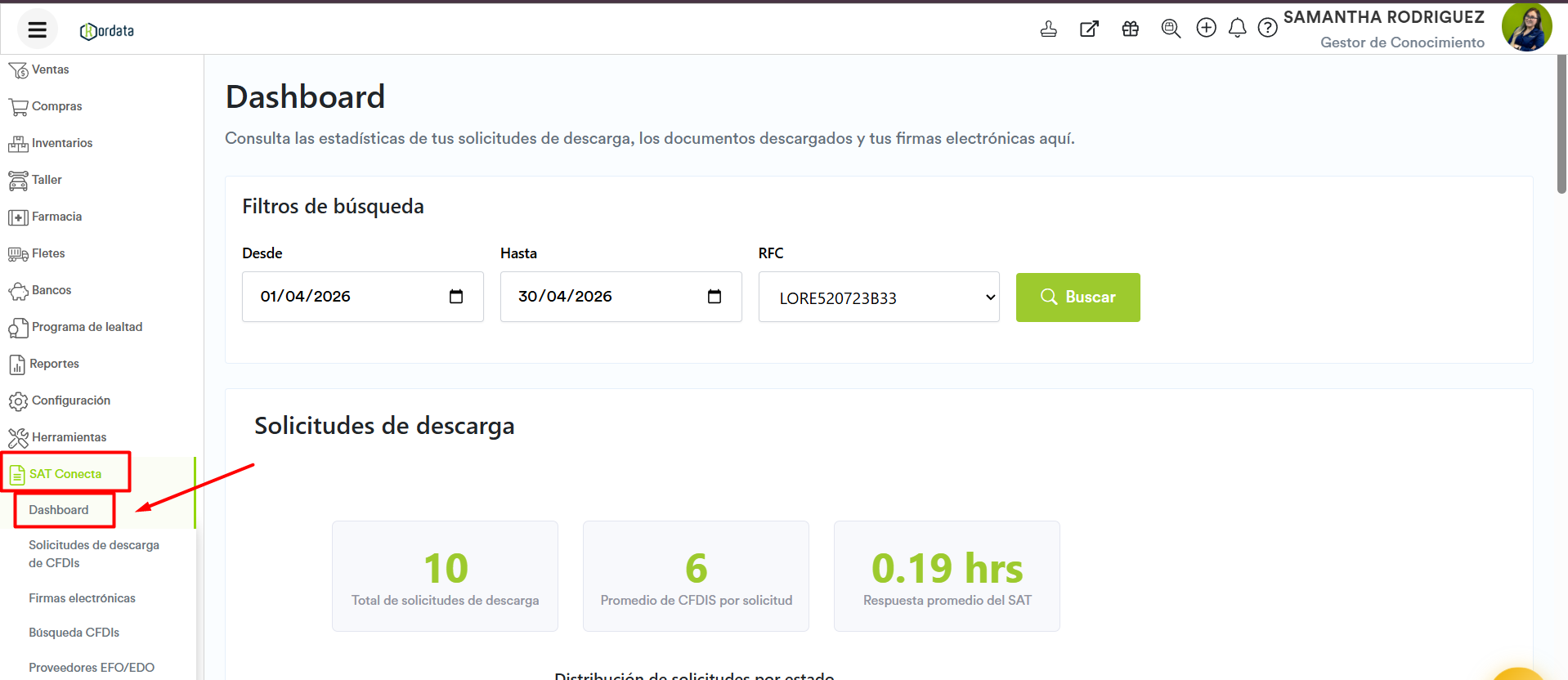Click the notifications bell icon
1568x680 pixels.
(x=1237, y=29)
